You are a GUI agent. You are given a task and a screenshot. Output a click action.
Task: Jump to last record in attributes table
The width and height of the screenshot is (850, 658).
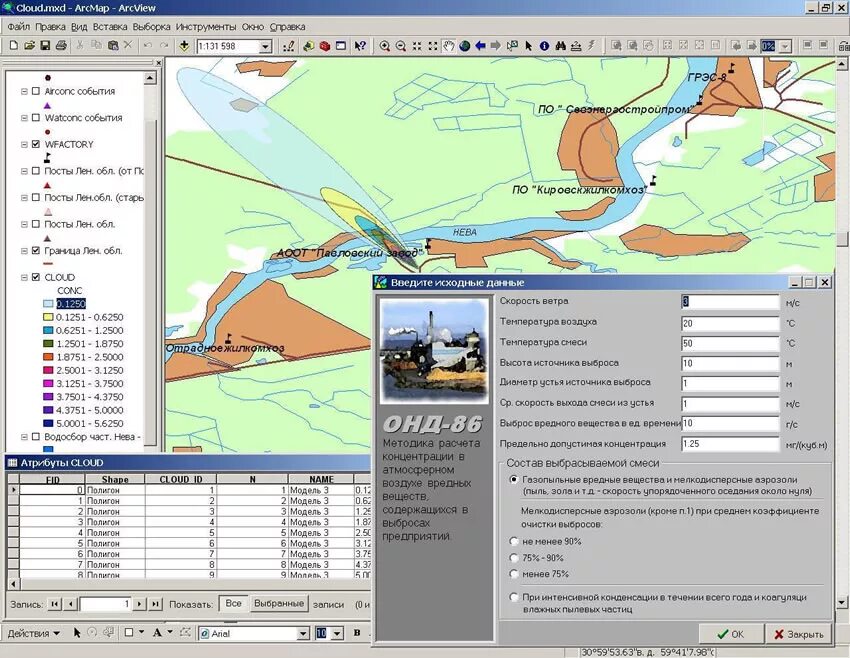point(156,604)
